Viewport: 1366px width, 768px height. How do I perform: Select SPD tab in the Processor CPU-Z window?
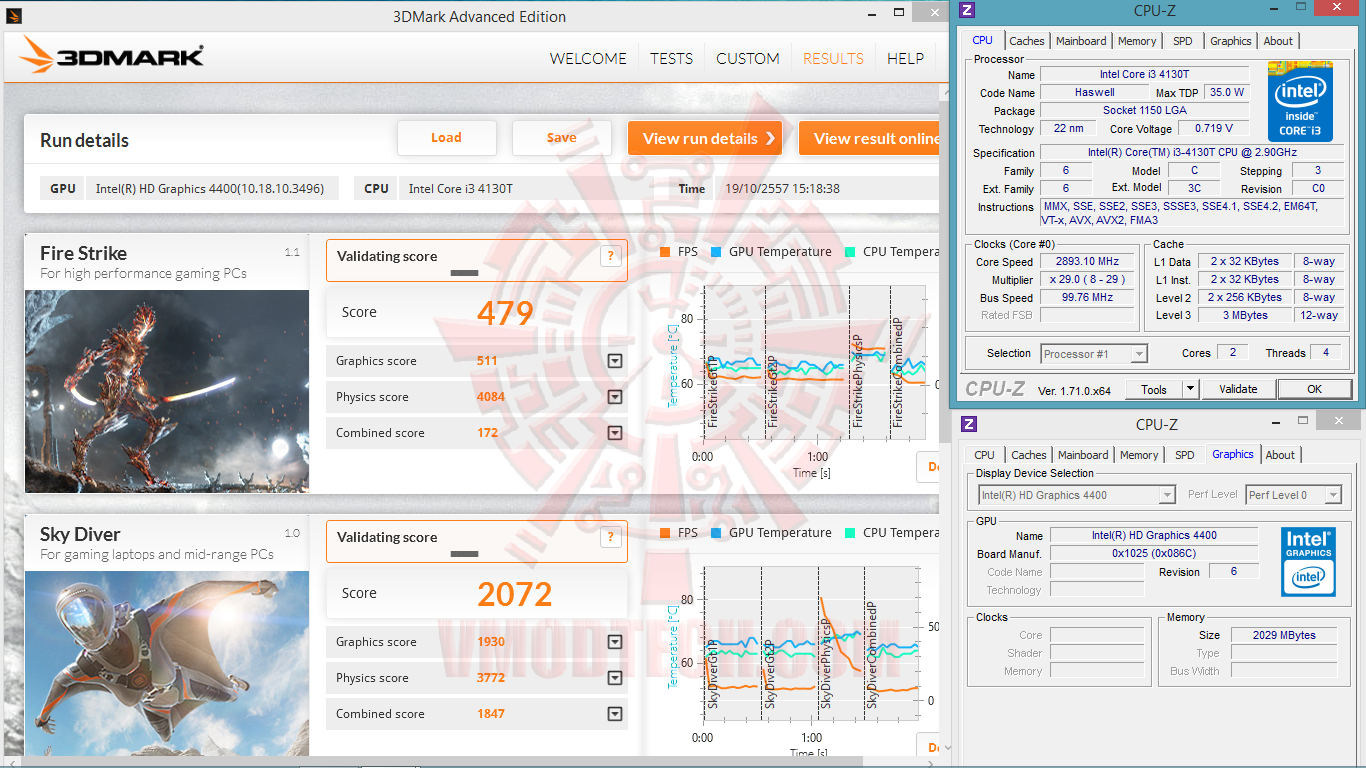click(1183, 41)
